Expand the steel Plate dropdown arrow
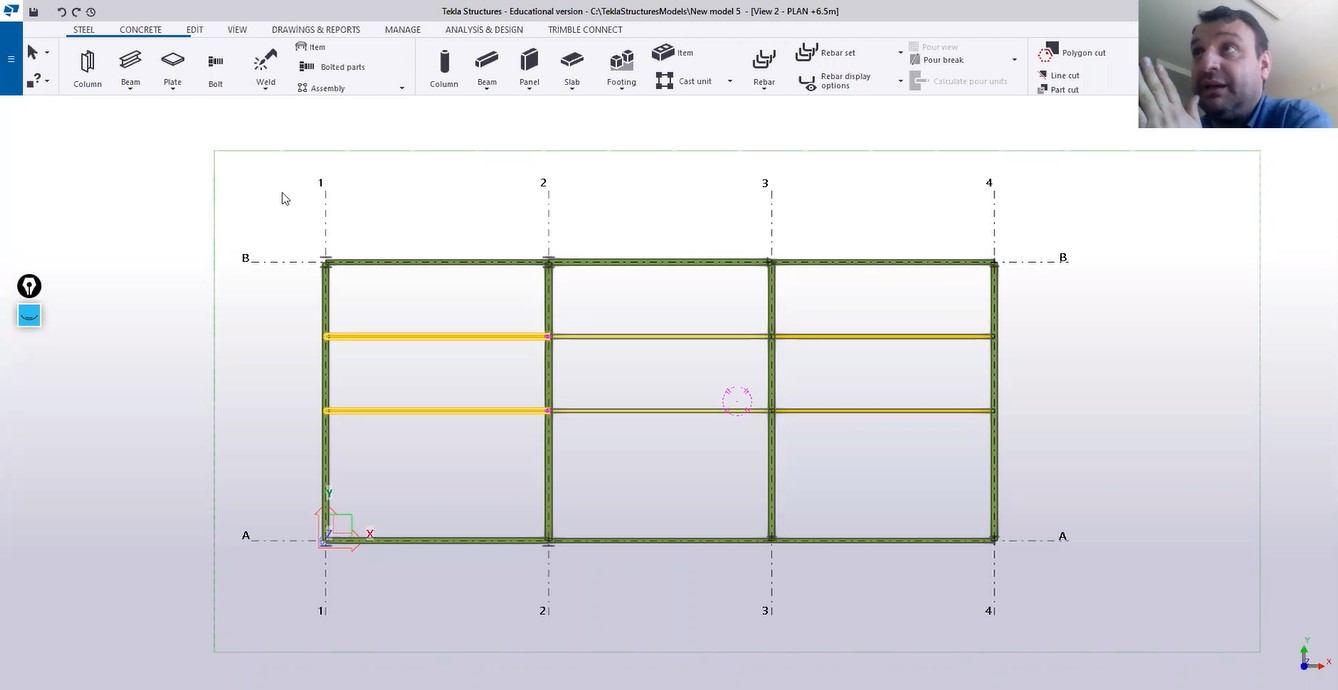This screenshot has height=690, width=1338. click(x=173, y=89)
